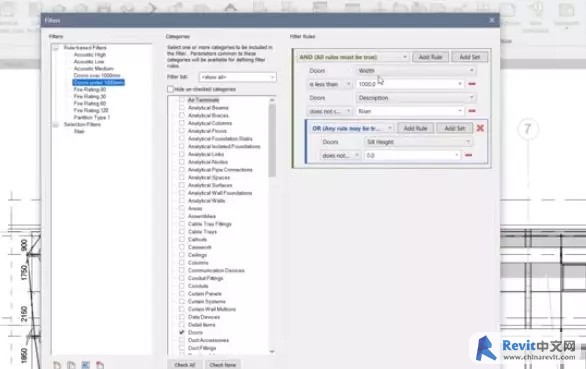
Task: Click the Check None button
Action: pos(223,365)
